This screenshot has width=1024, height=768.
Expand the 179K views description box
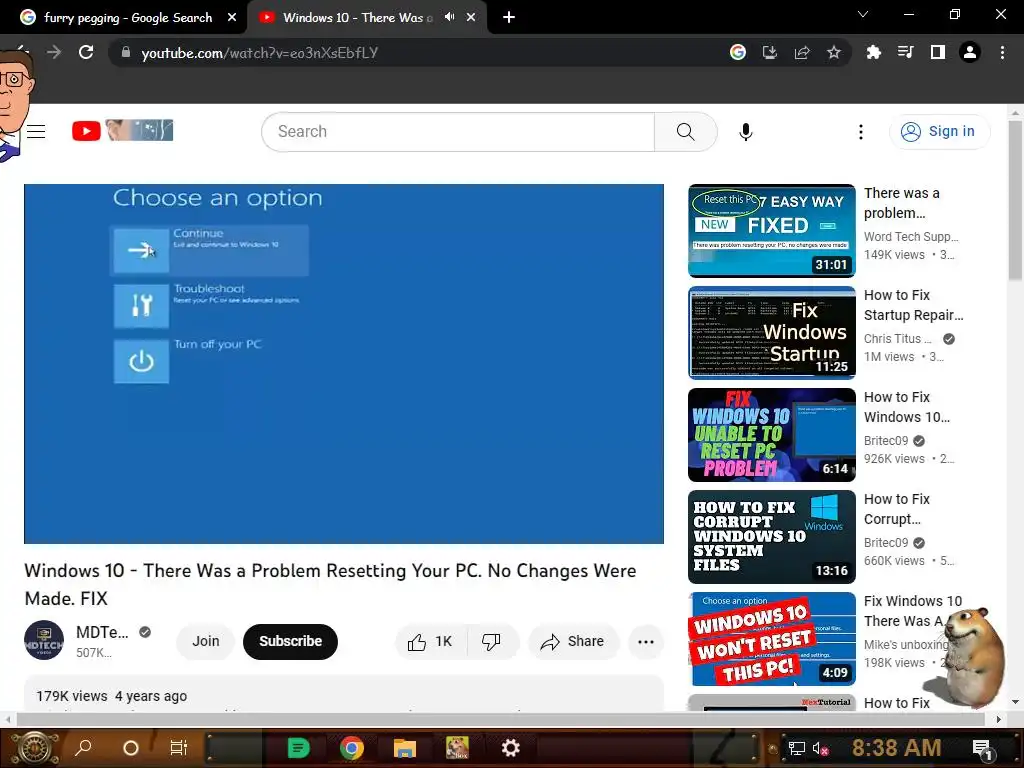[344, 694]
